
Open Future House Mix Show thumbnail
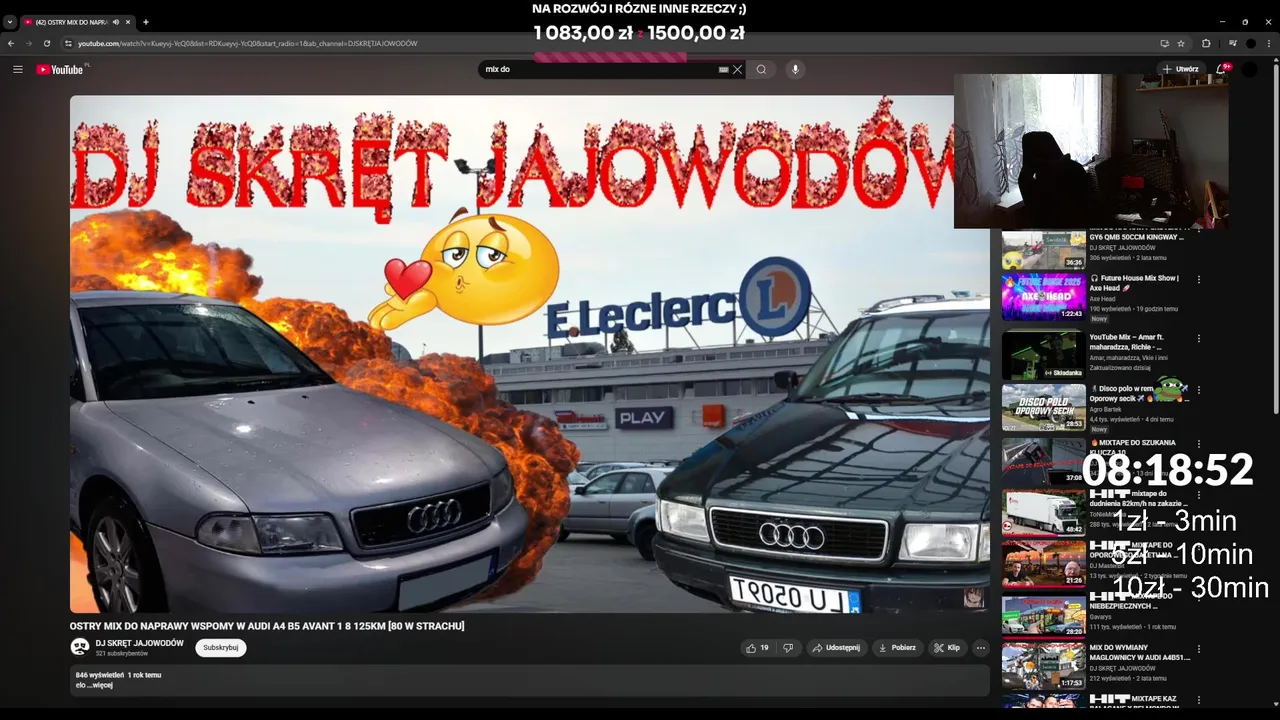tap(1044, 297)
